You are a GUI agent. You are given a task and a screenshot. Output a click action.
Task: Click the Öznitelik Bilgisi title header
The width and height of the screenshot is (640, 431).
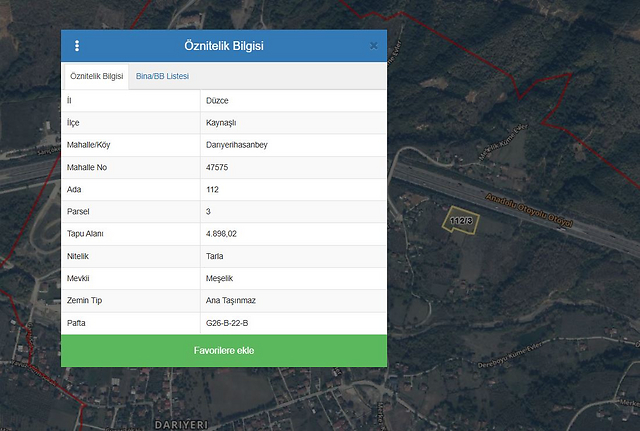point(224,46)
